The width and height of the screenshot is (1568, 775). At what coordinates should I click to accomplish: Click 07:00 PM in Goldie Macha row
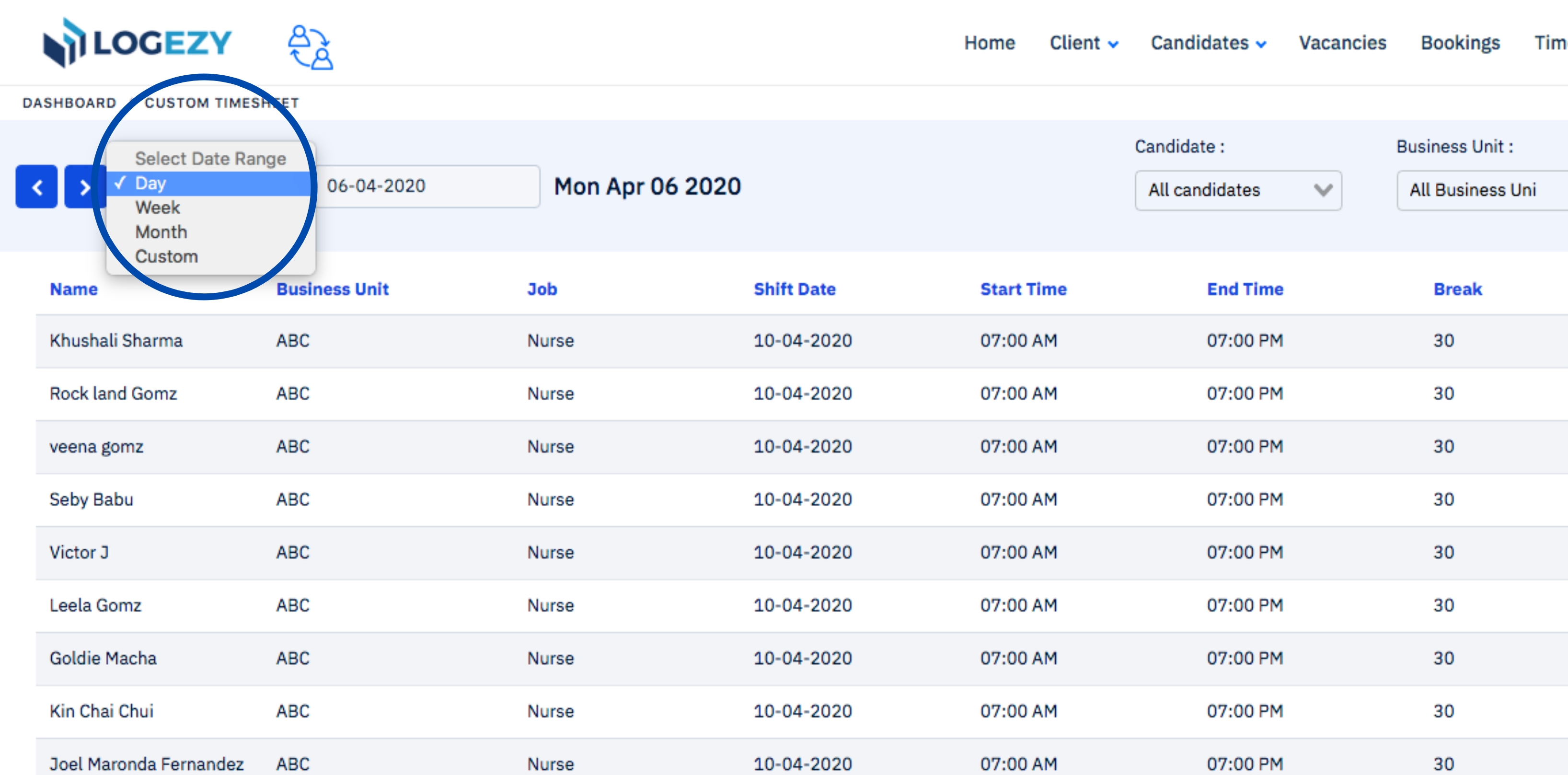[x=1245, y=658]
